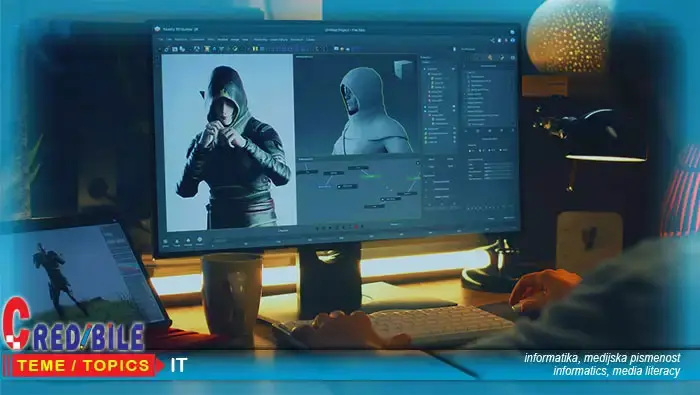
Task: Click the pencil icon in the right panel header
Action: coord(502,58)
